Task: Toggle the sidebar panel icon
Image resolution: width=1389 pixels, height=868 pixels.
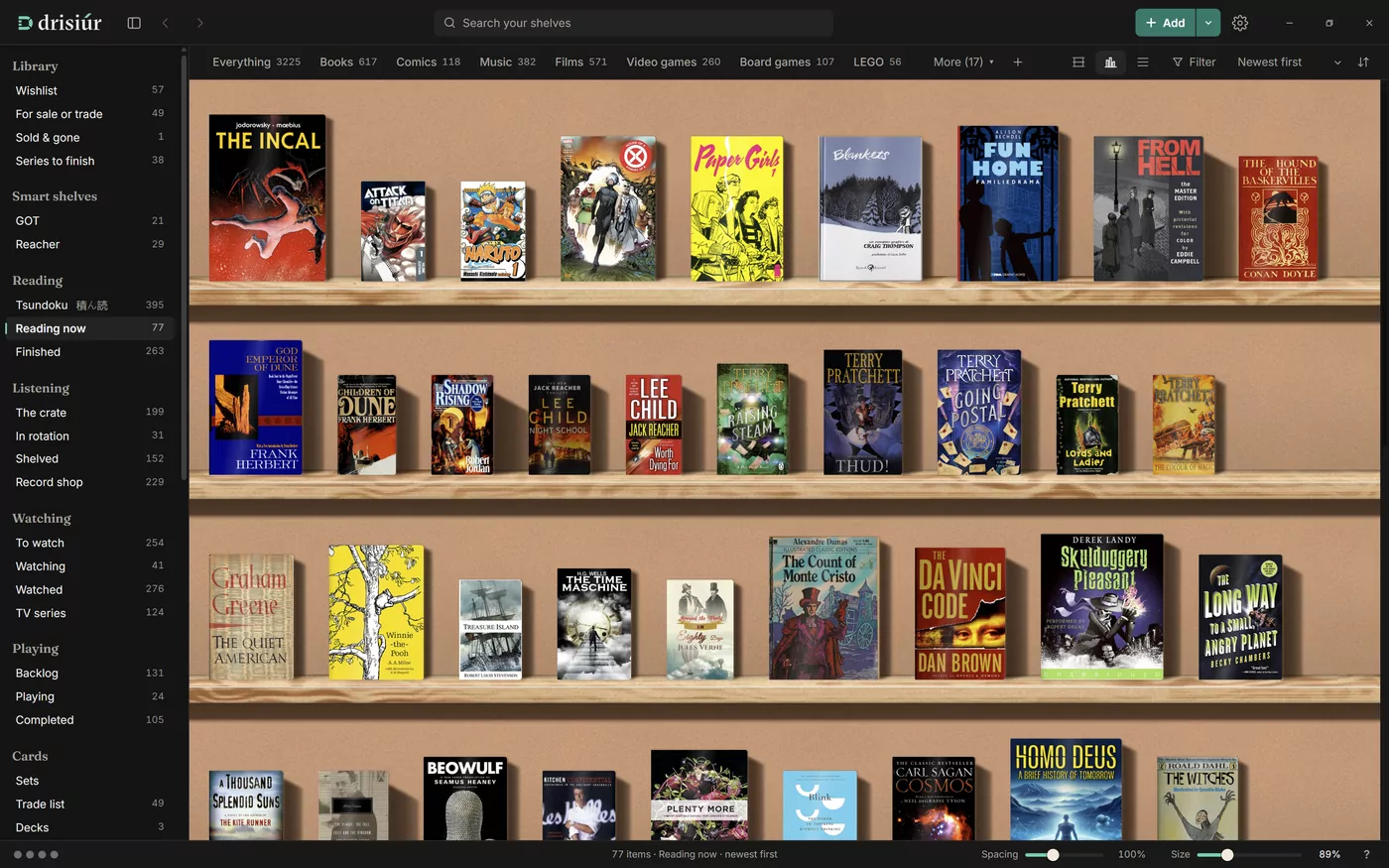Action: (x=134, y=23)
